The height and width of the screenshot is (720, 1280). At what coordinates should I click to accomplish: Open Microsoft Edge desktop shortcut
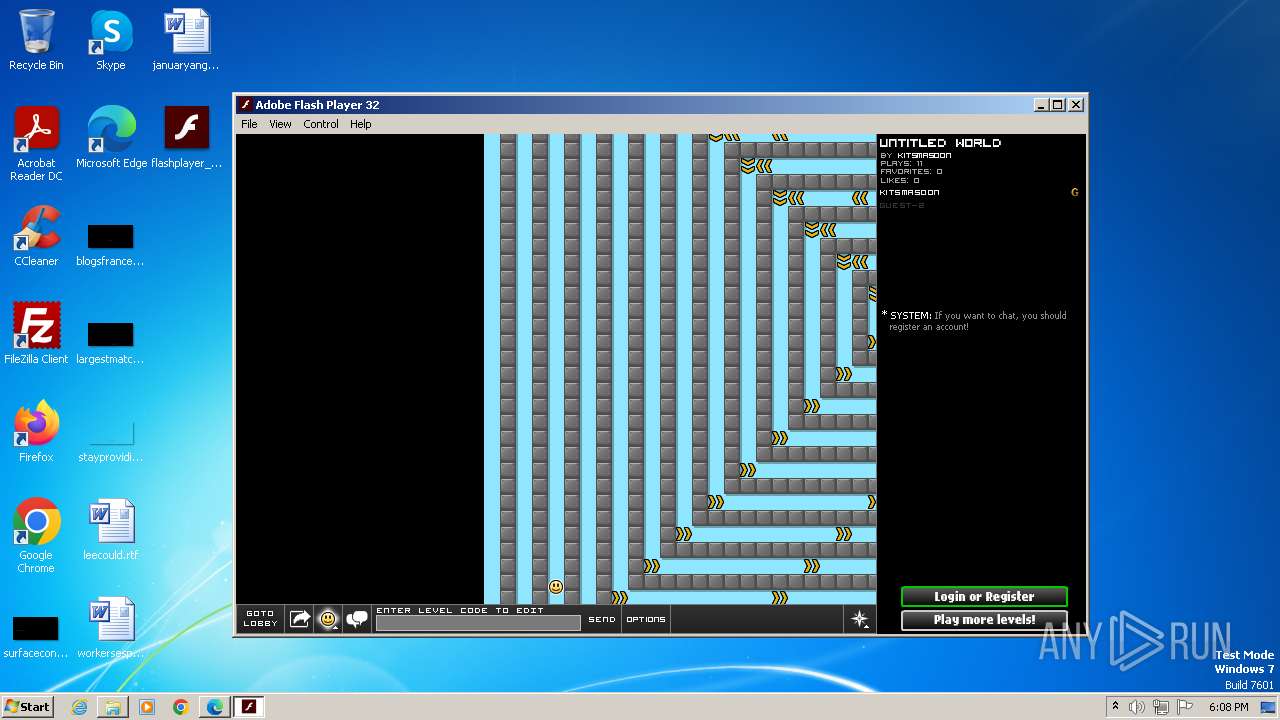111,138
